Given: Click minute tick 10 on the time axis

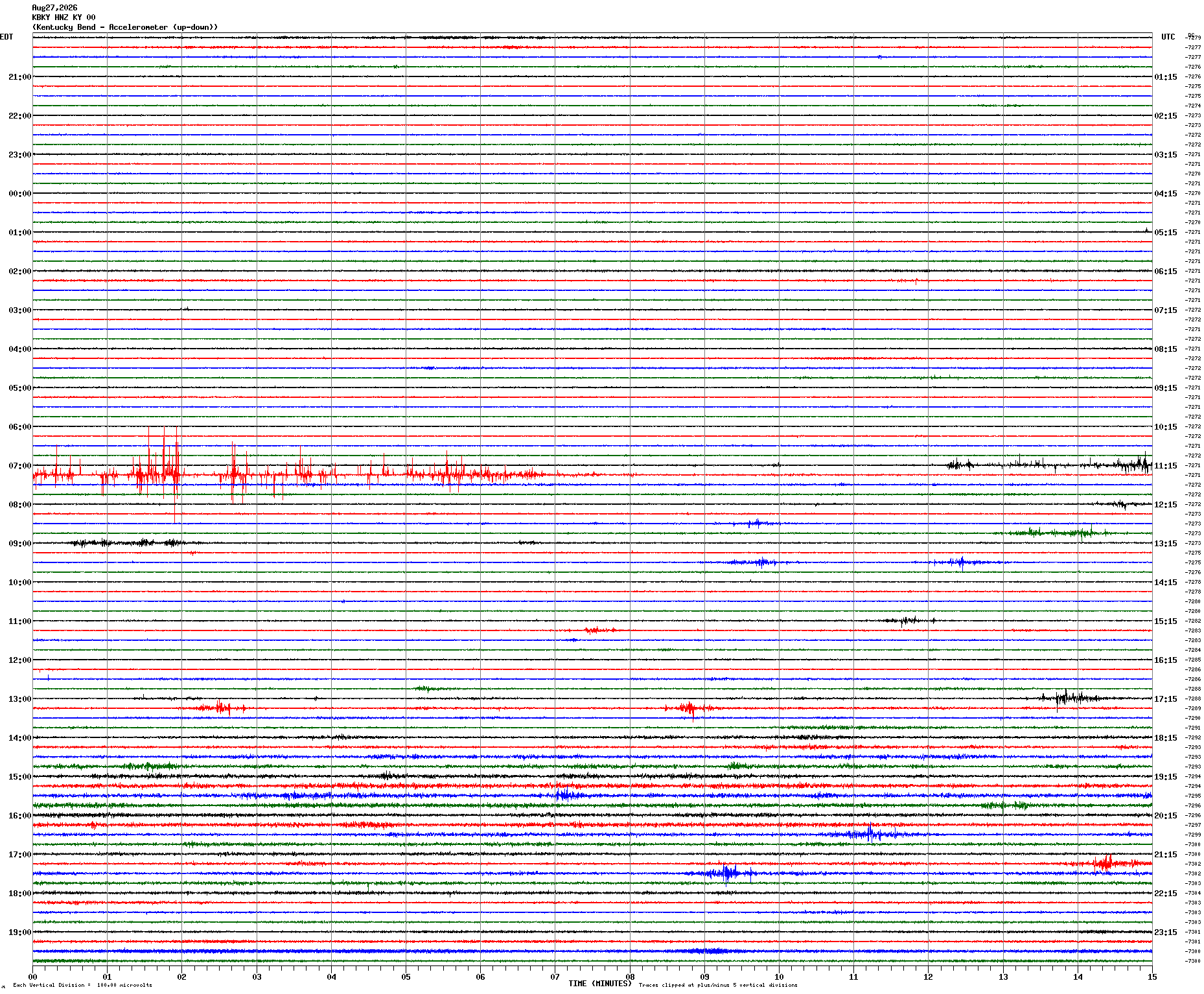Looking at the screenshot, I should coord(779,977).
